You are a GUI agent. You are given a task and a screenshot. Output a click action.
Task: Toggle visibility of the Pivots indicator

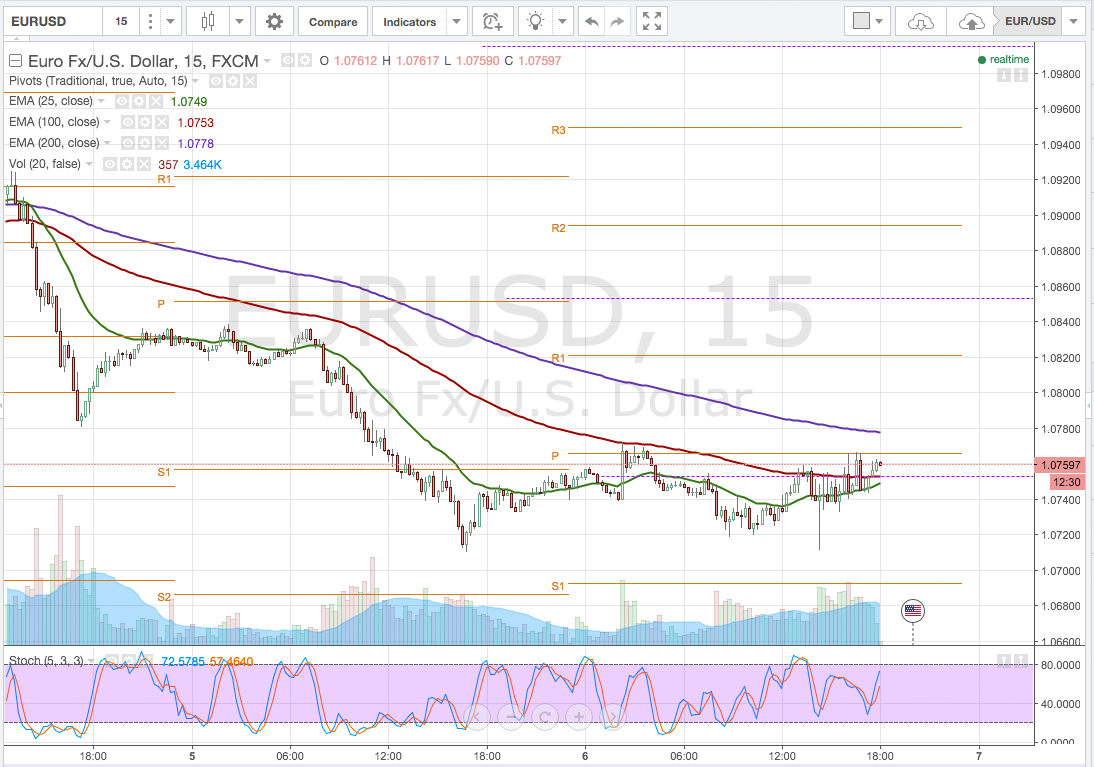pos(217,81)
